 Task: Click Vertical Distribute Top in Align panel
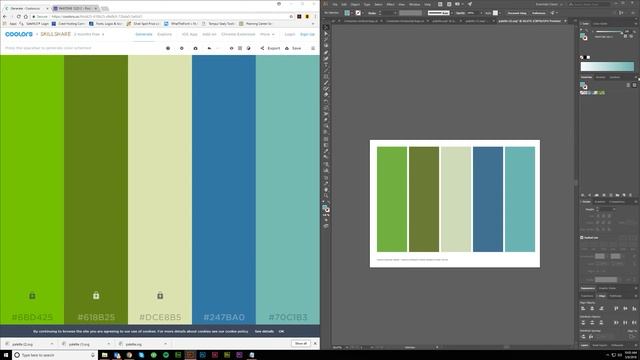tap(583, 322)
